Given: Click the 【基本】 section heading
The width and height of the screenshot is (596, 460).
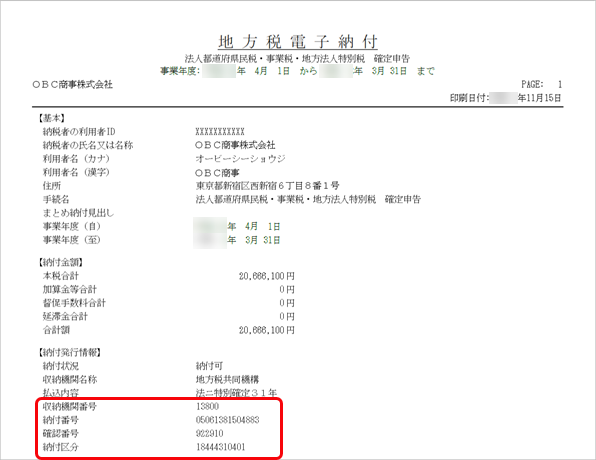Looking at the screenshot, I should pos(51,118).
